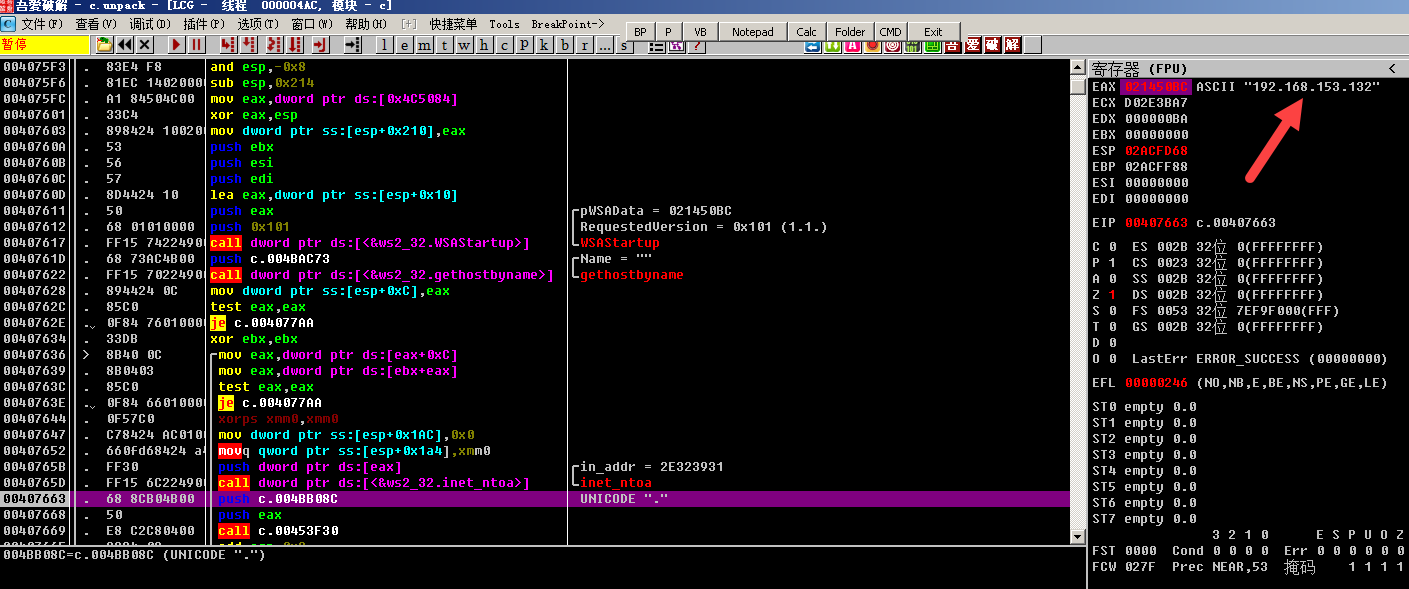The width and height of the screenshot is (1409, 589).
Task: Select ECX register value D02E3BA7
Action: point(1155,103)
